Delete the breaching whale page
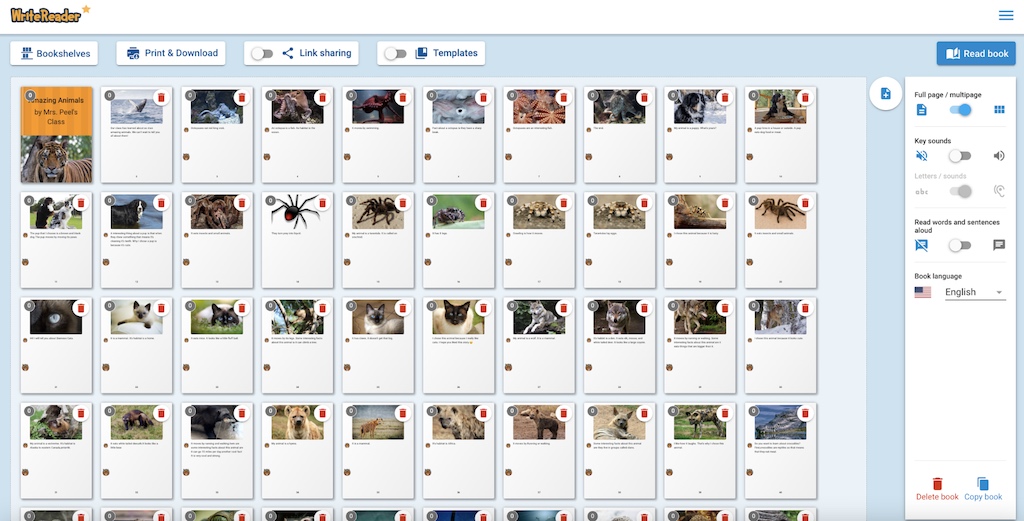 [x=161, y=97]
